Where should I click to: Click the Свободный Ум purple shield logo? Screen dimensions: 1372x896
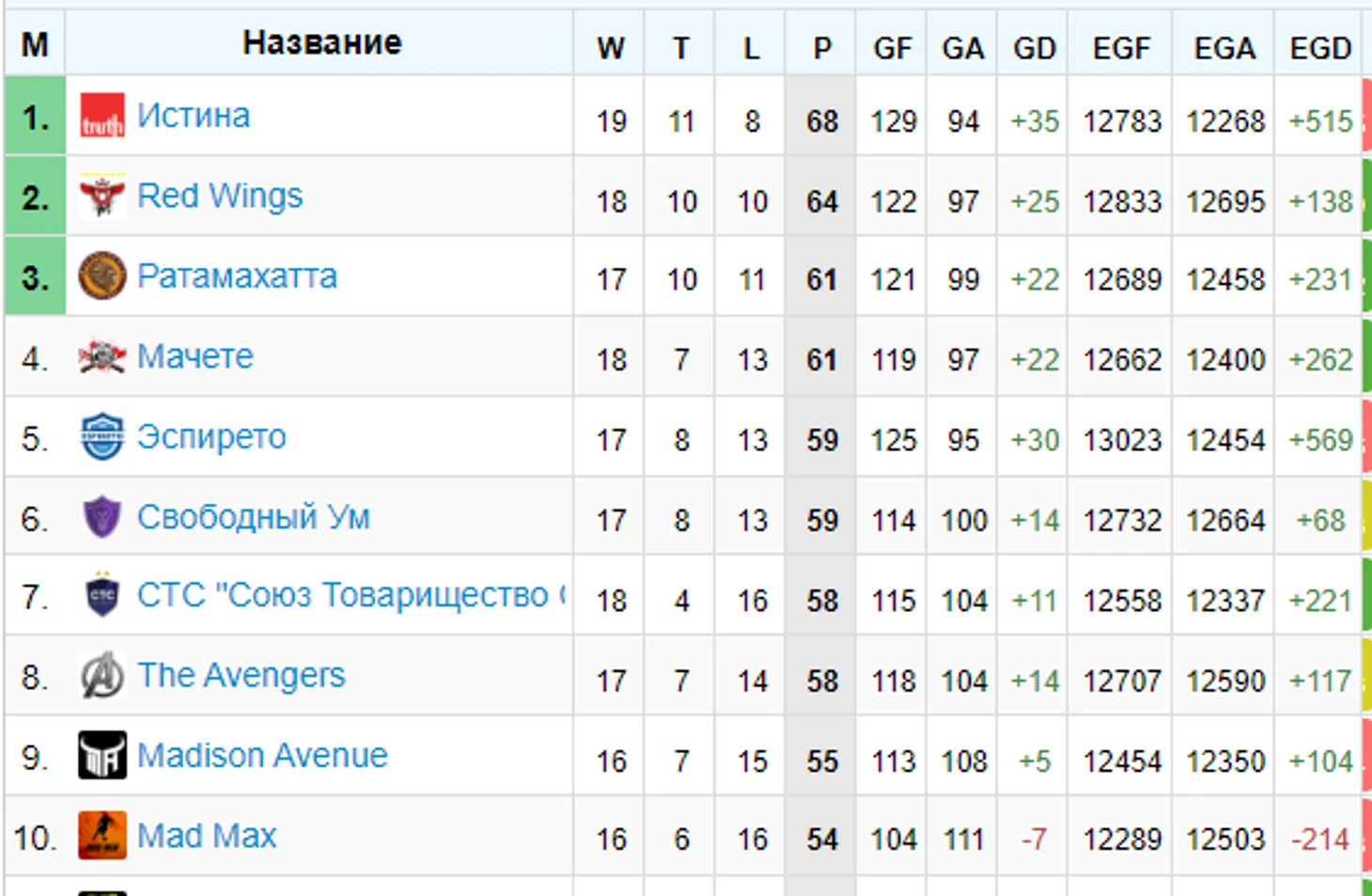pyautogui.click(x=101, y=517)
